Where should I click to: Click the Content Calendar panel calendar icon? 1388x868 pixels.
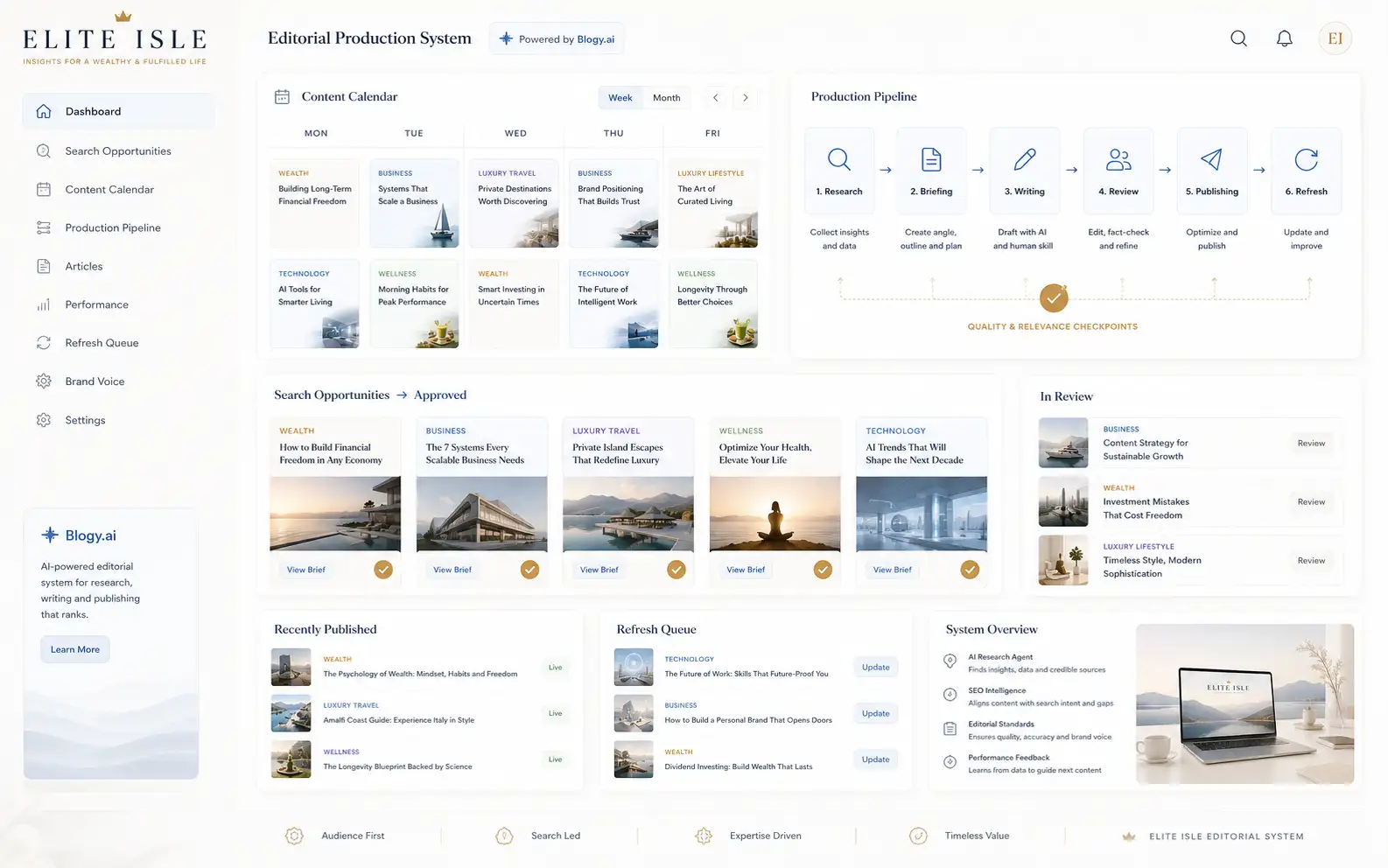pyautogui.click(x=282, y=97)
